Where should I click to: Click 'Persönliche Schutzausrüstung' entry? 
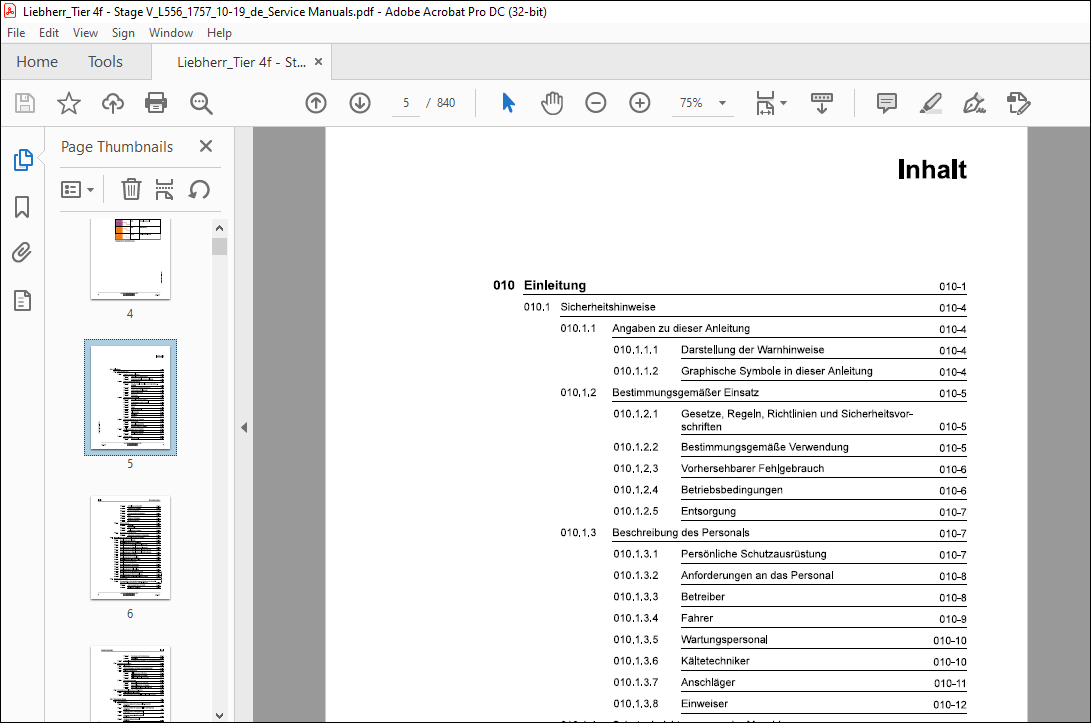tap(754, 554)
